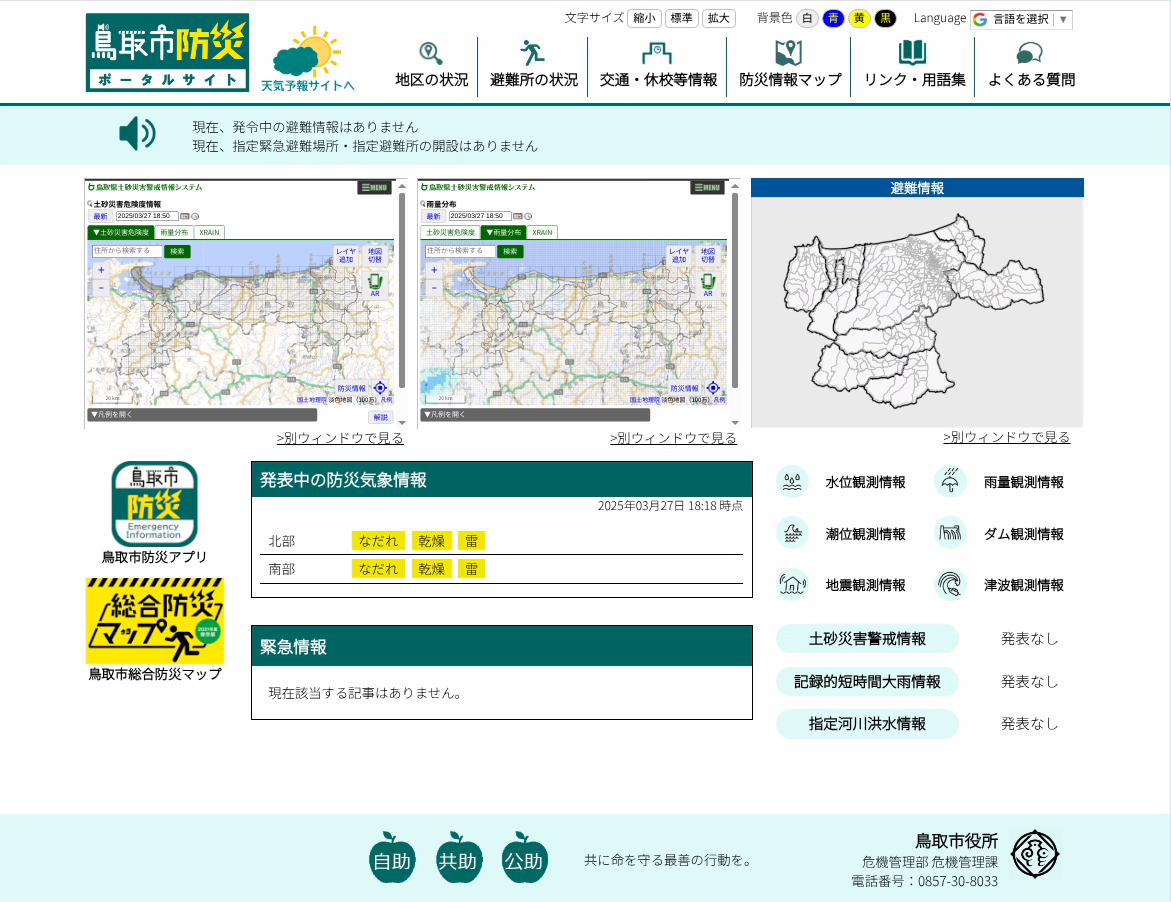The height and width of the screenshot is (902, 1171).
Task: Select blue 青 background color
Action: [833, 18]
